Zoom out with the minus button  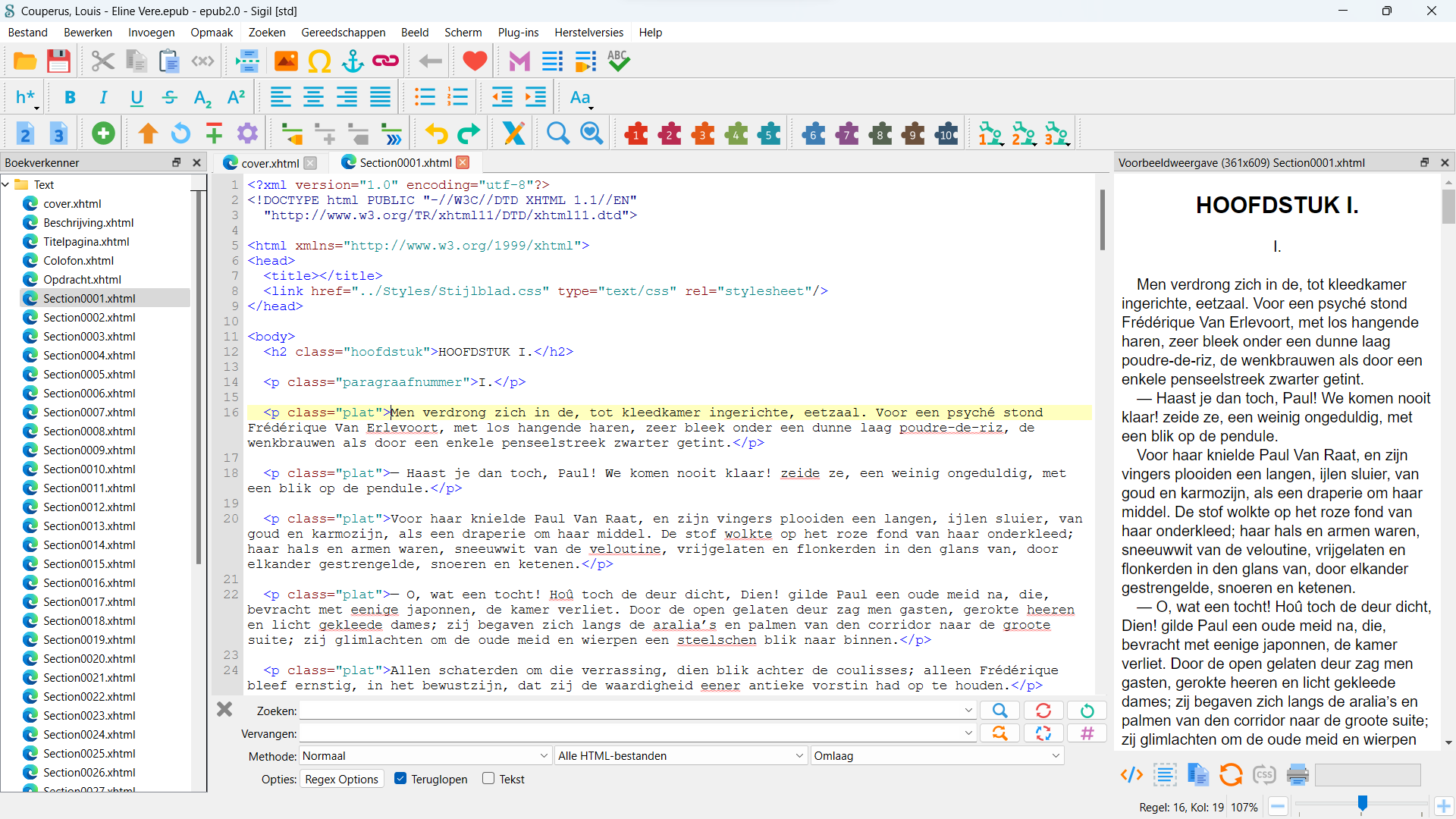1278,807
